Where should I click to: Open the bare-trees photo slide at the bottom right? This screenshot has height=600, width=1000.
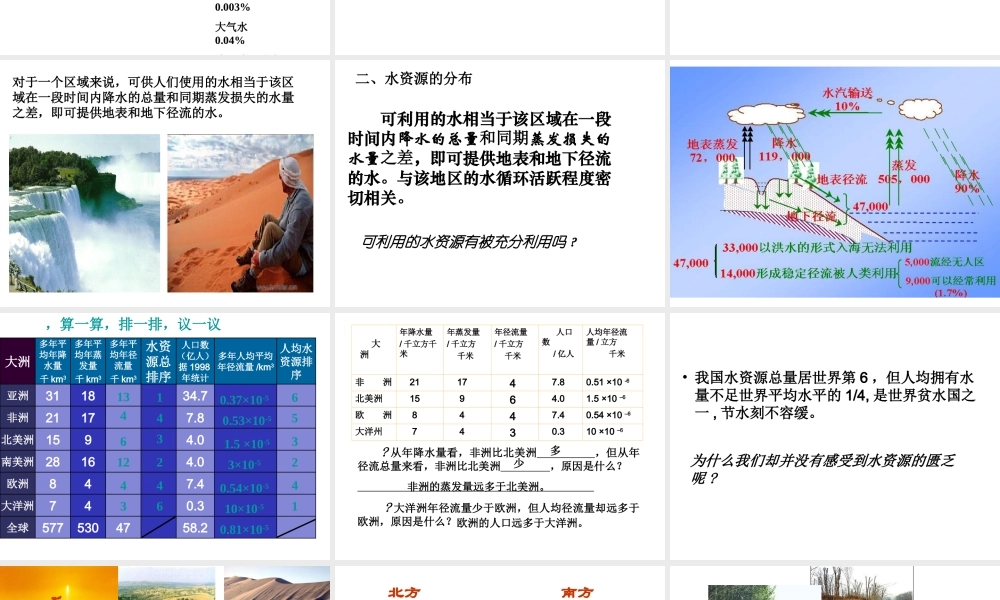pos(861,583)
